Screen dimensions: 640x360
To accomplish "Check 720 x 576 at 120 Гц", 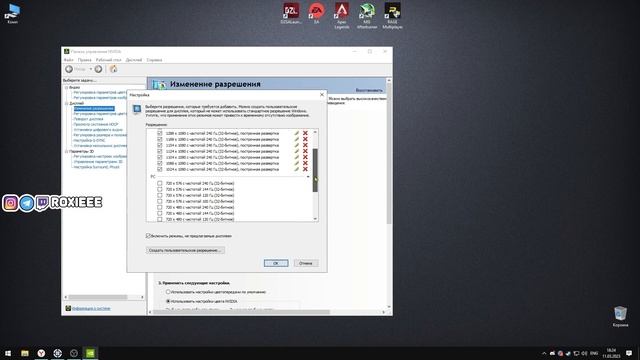I will tap(160, 195).
